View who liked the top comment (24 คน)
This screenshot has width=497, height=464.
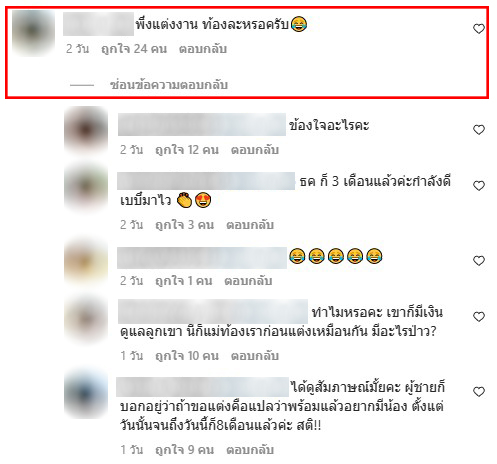[x=134, y=49]
